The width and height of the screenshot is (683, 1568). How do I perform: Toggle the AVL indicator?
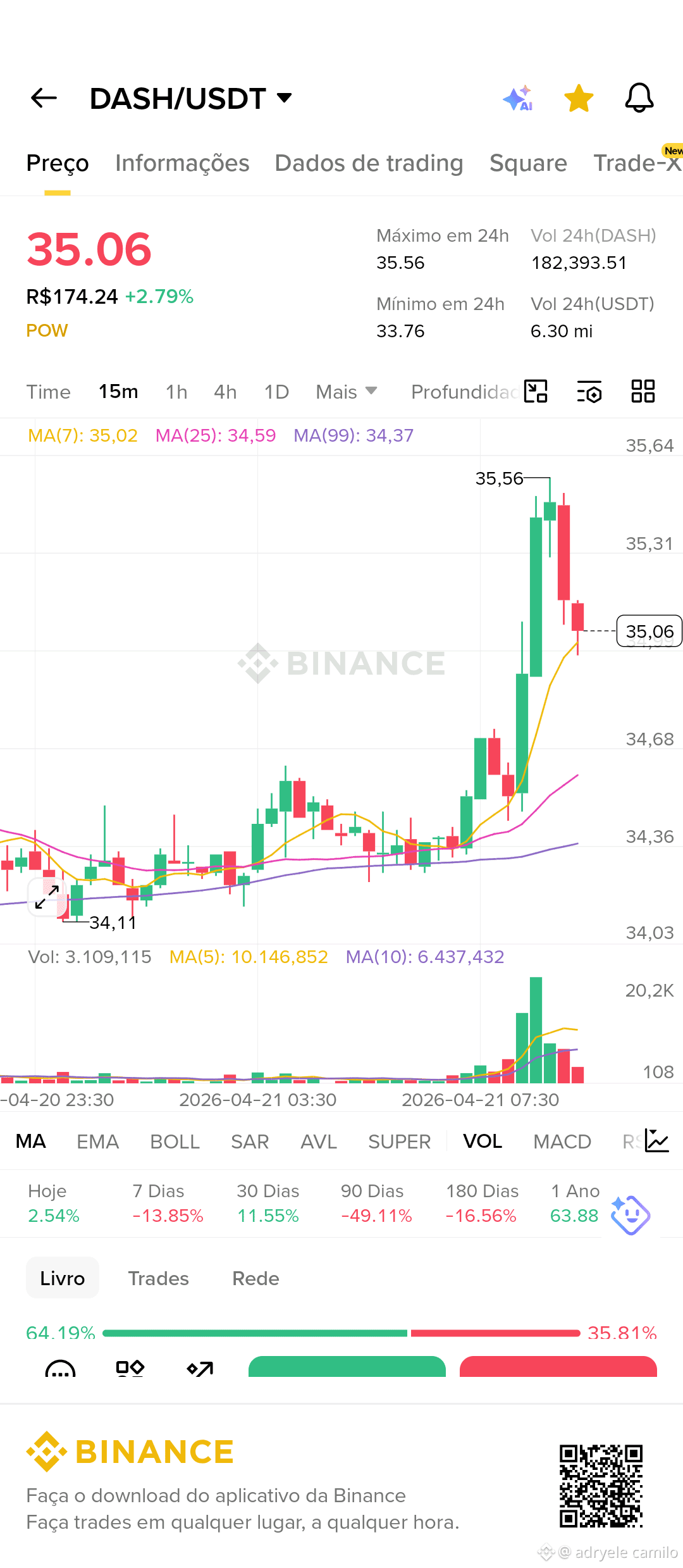[x=319, y=1142]
